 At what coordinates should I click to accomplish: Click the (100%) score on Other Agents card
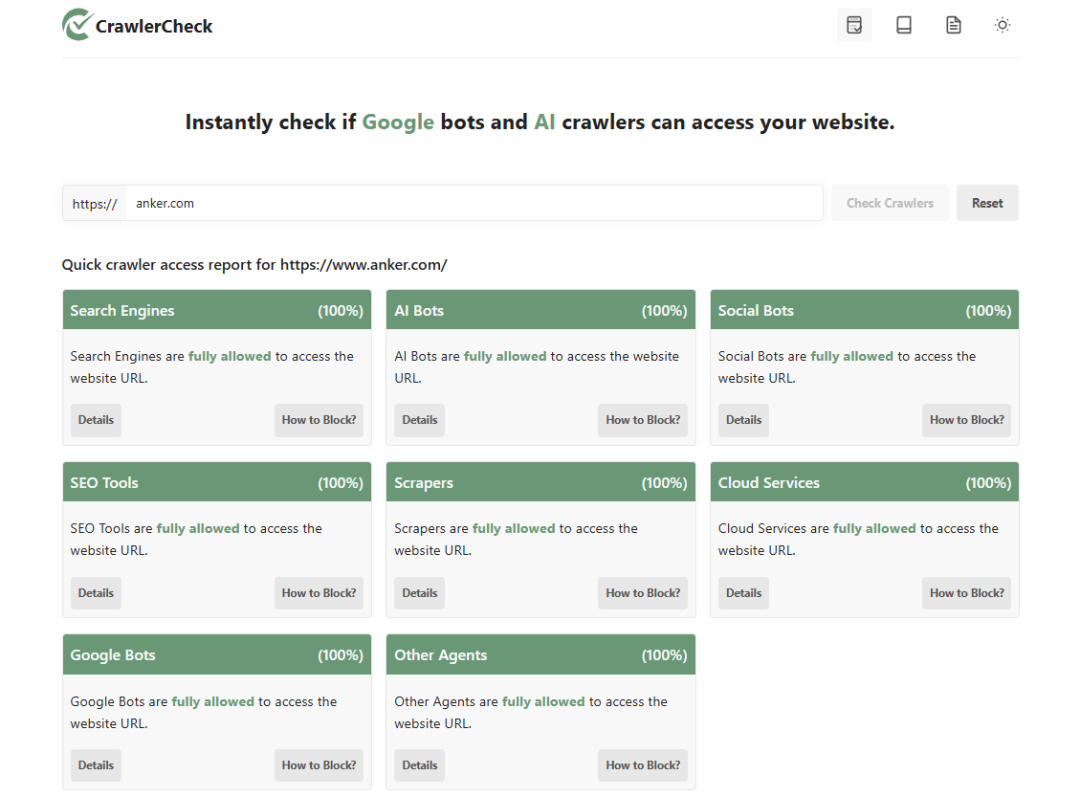point(665,655)
